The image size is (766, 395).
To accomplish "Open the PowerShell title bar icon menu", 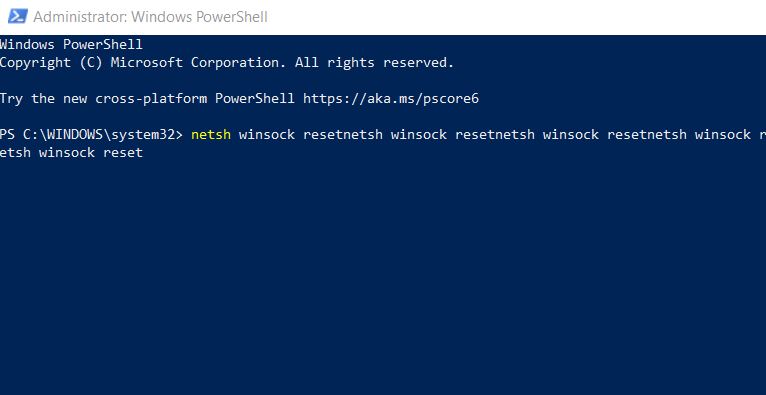I will (x=18, y=17).
